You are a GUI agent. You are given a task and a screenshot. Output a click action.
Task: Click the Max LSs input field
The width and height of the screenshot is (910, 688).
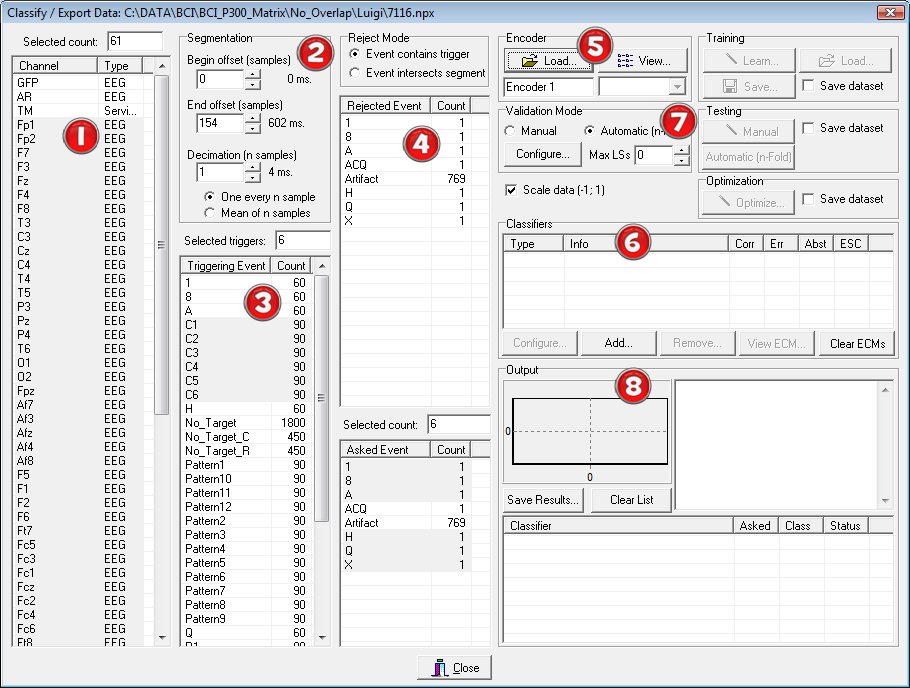tap(654, 155)
